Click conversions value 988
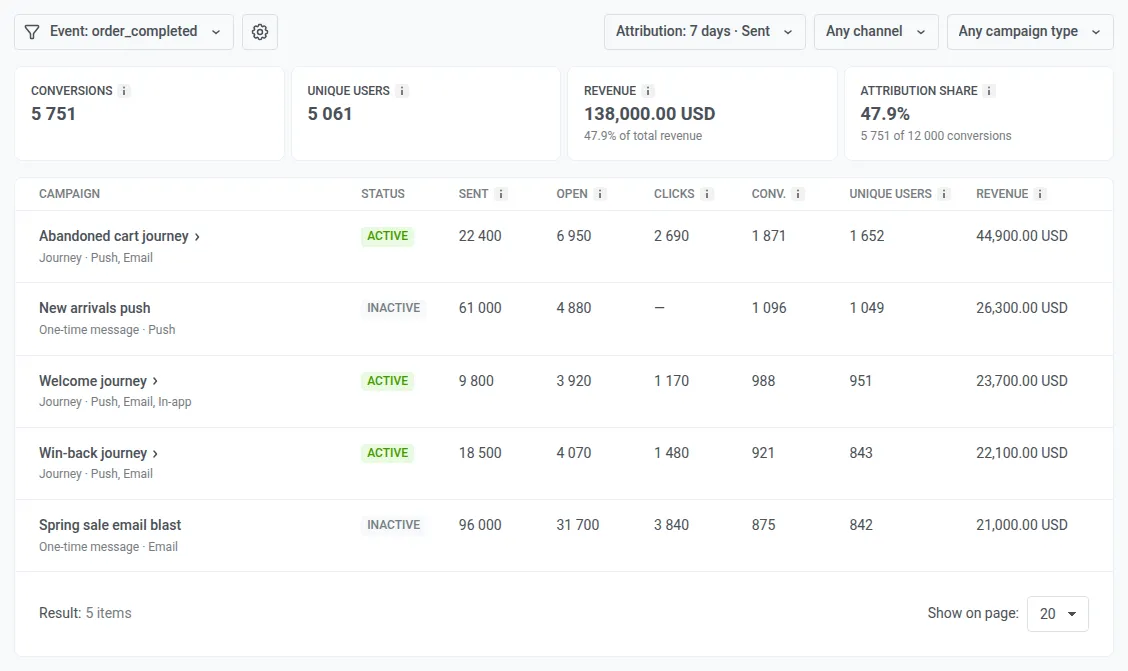This screenshot has width=1128, height=671. [763, 380]
